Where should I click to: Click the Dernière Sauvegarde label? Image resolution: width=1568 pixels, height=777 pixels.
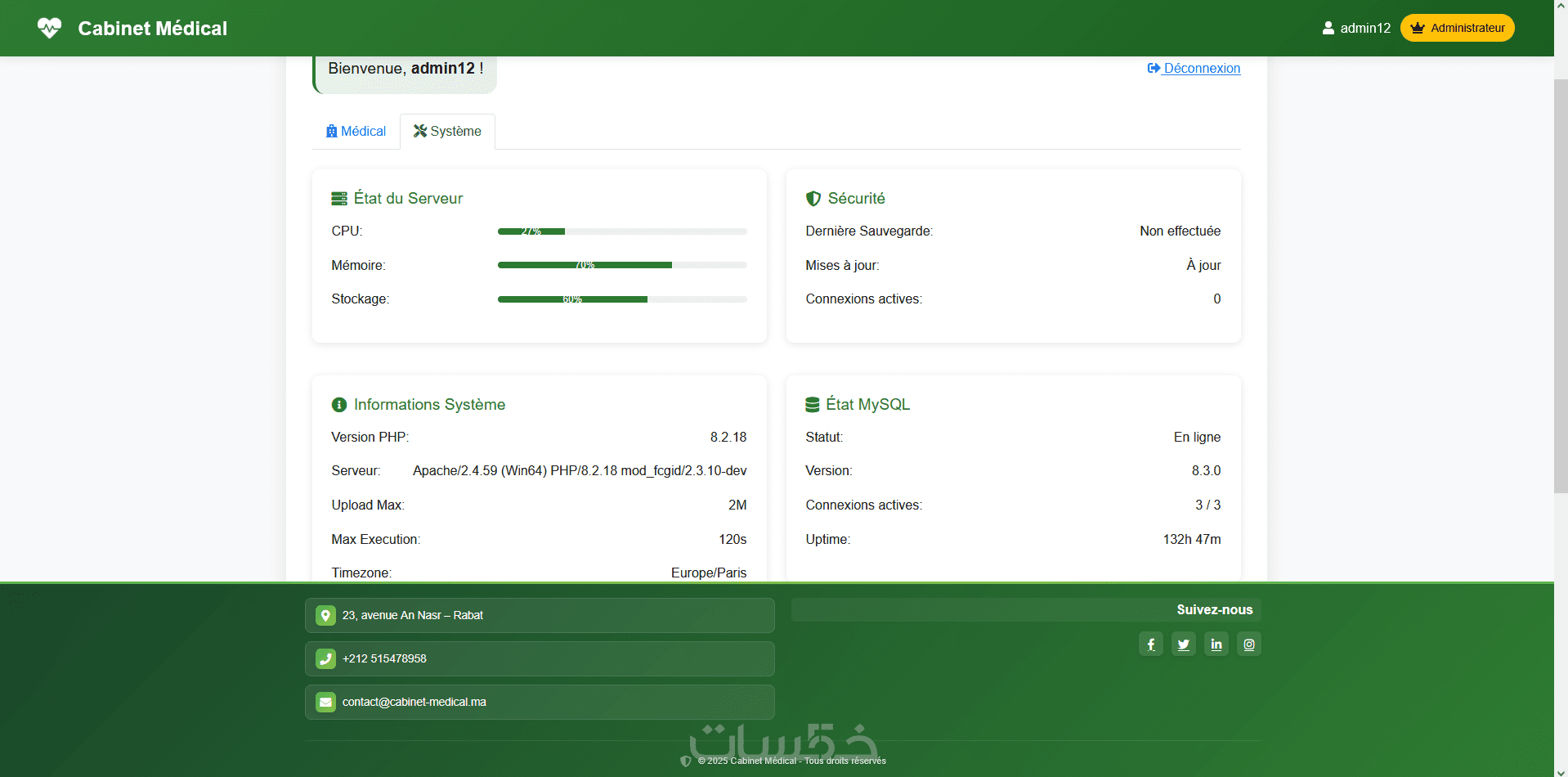pos(869,231)
